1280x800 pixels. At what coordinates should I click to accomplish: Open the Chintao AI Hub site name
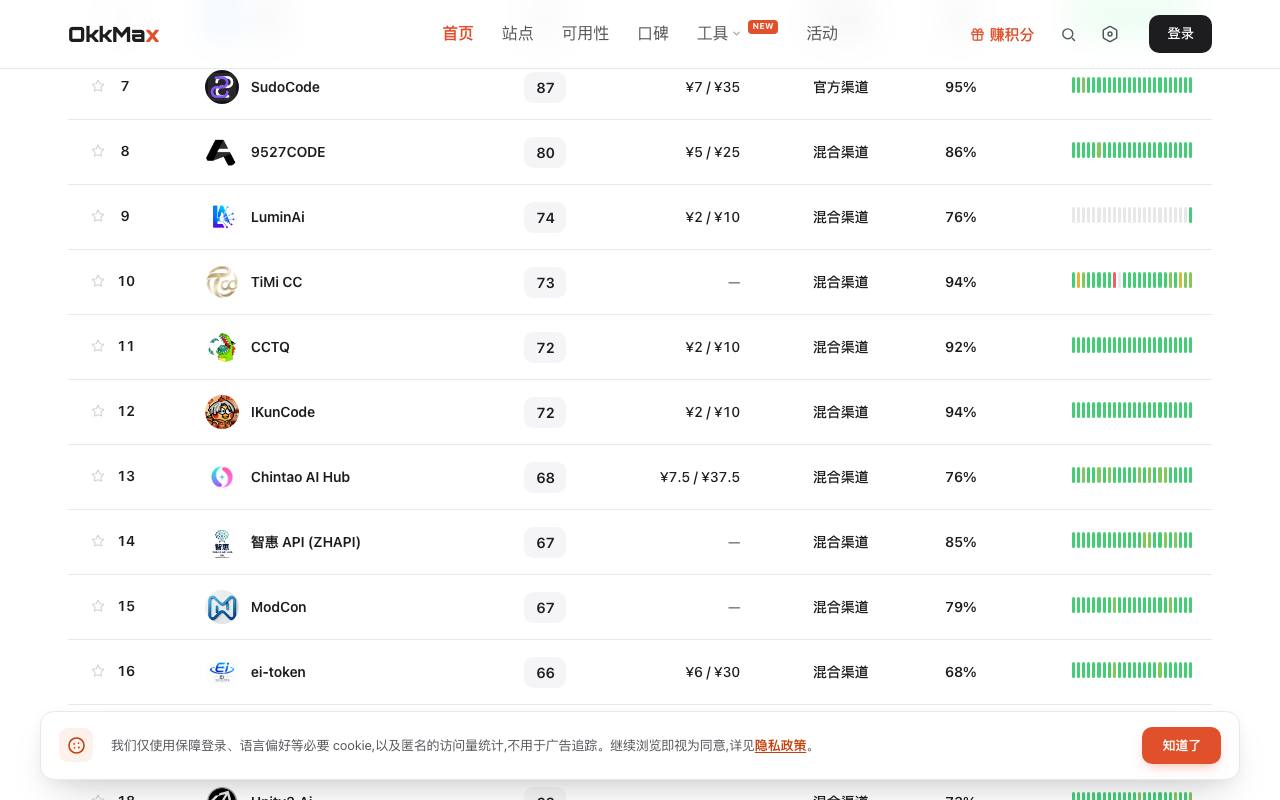pyautogui.click(x=300, y=477)
